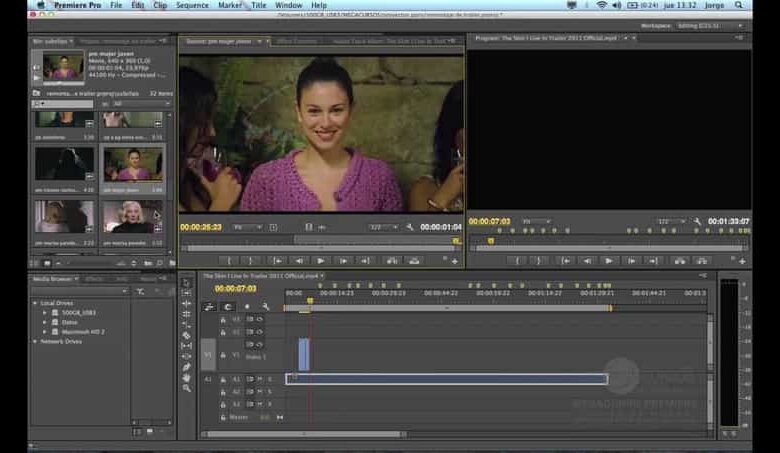
Task: Select the Pen tool
Action: click(186, 367)
